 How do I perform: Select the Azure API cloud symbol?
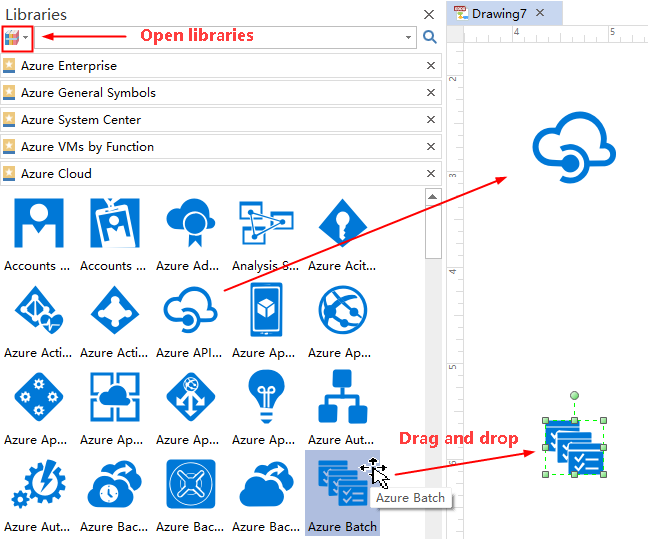pos(191,310)
